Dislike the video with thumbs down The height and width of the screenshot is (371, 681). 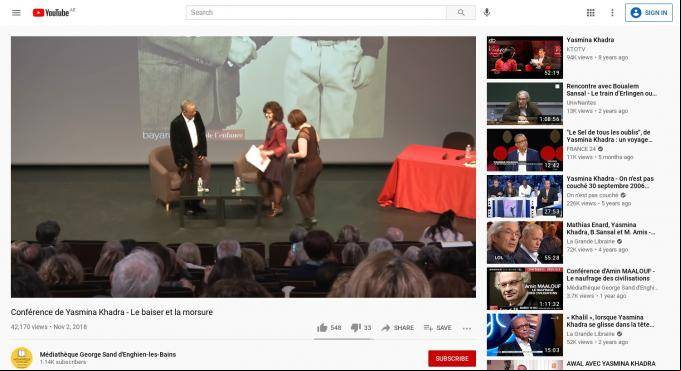tap(361, 328)
